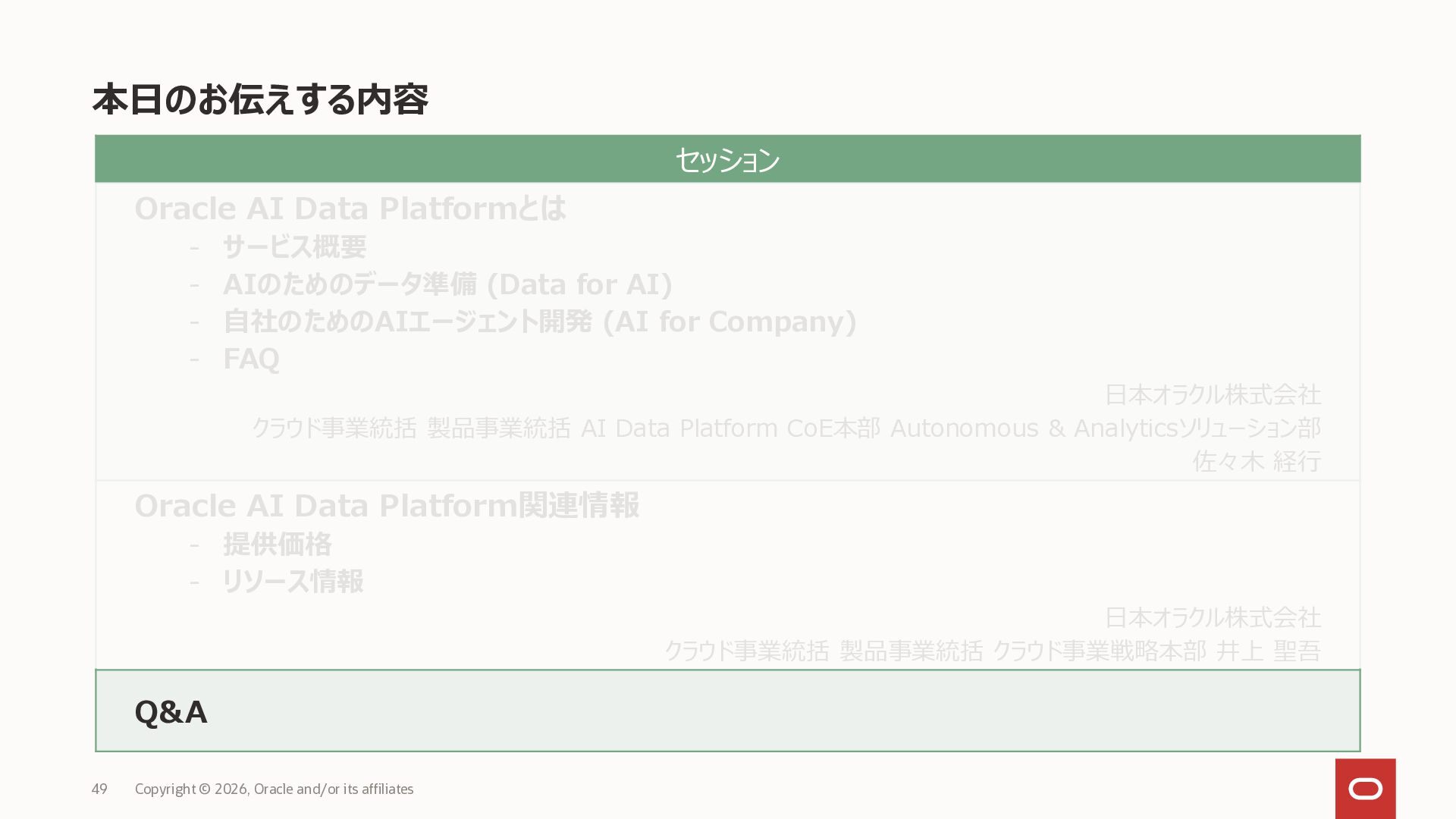Screen dimensions: 1456x819
Task: Click the slide page number 49
Action: (x=99, y=789)
